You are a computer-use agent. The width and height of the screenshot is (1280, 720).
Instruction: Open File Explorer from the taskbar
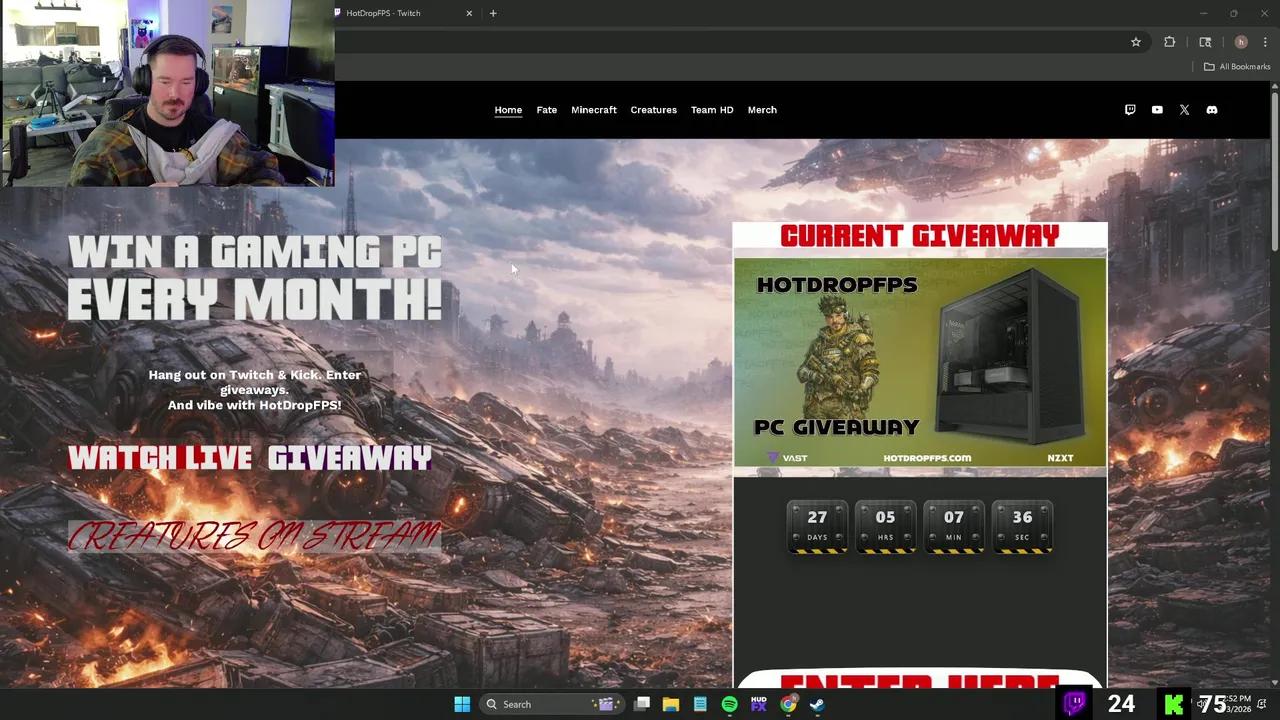click(x=671, y=704)
